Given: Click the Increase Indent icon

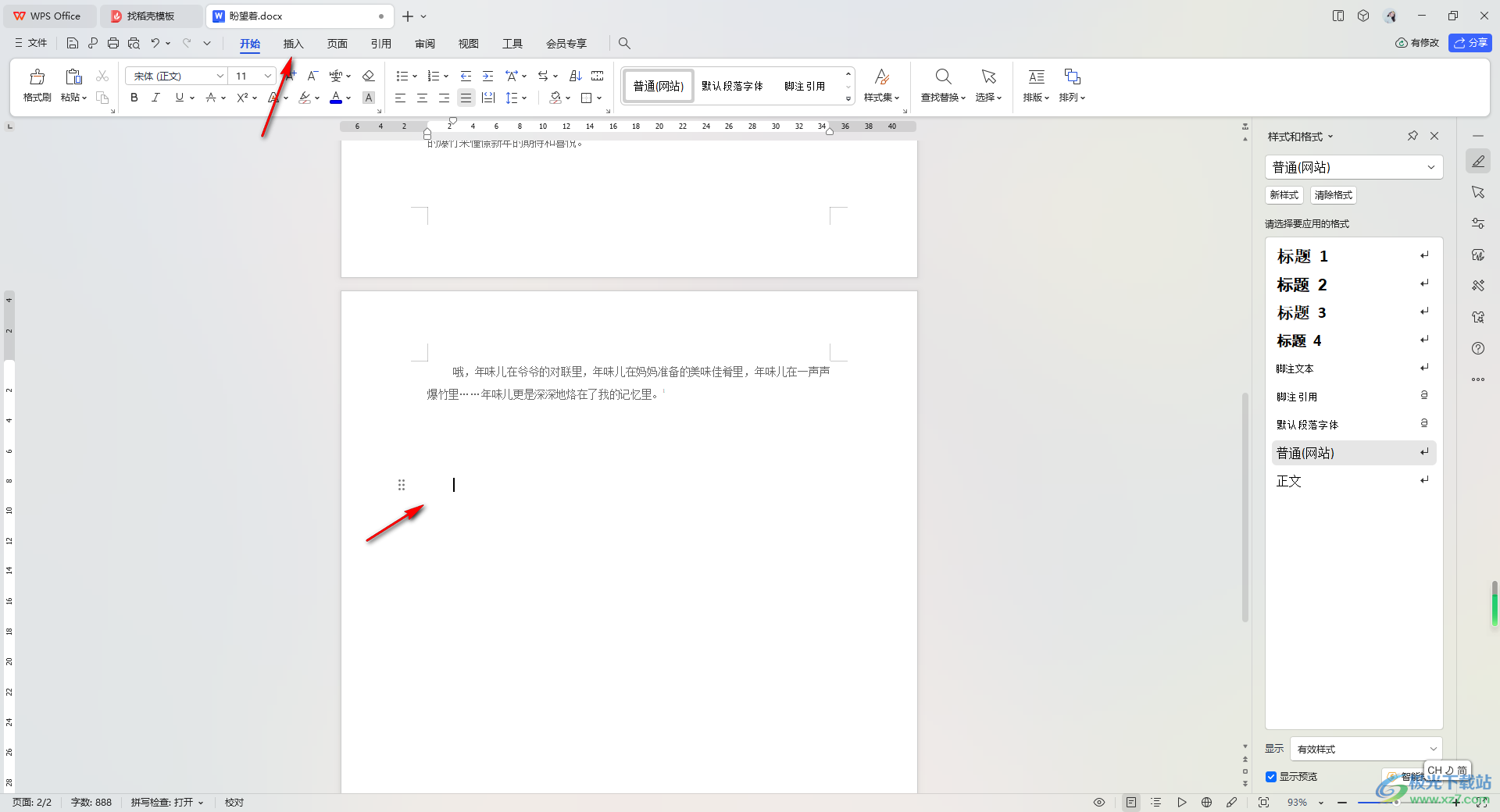Looking at the screenshot, I should click(x=487, y=76).
